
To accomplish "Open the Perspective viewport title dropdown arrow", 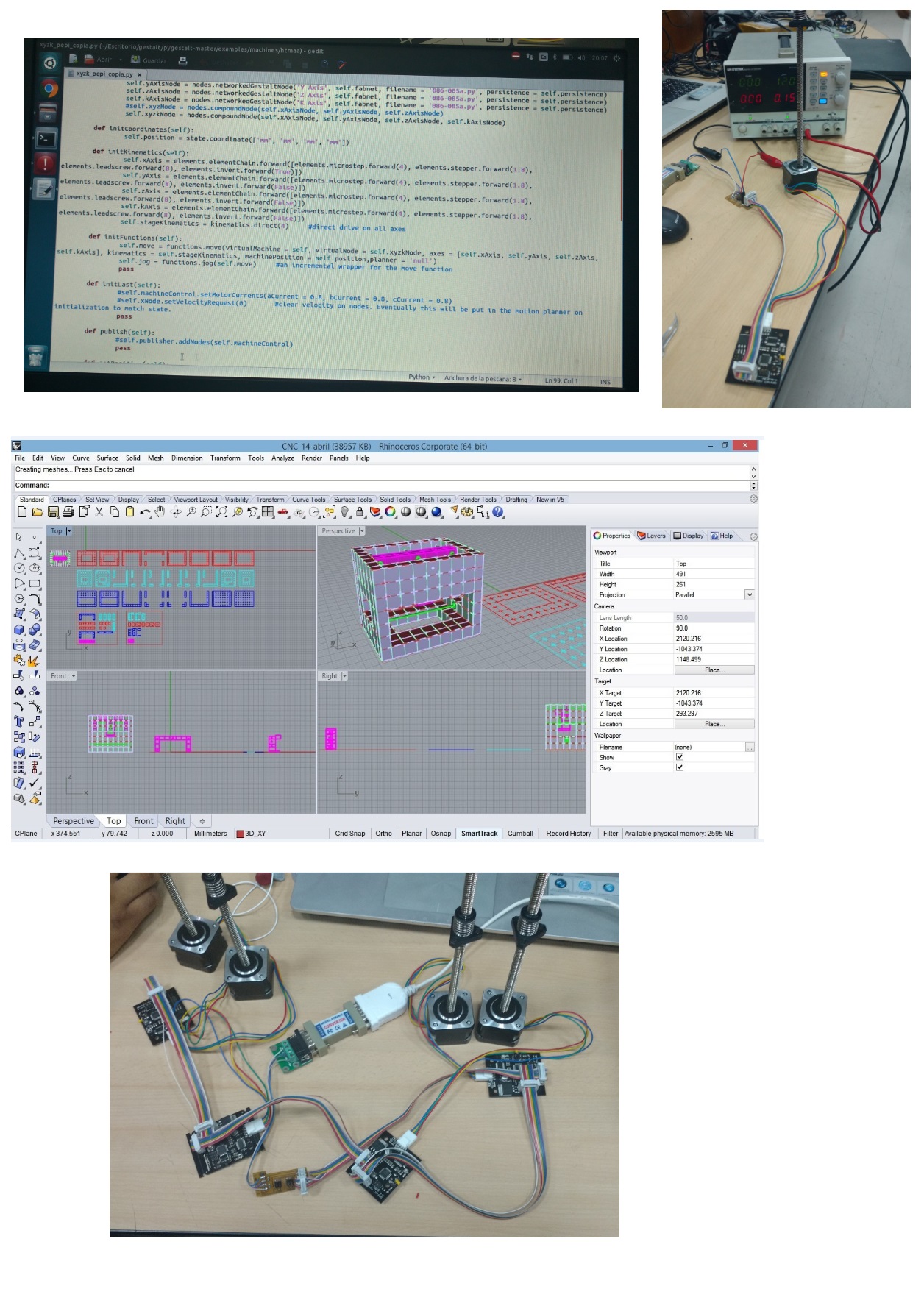I will 362,531.
